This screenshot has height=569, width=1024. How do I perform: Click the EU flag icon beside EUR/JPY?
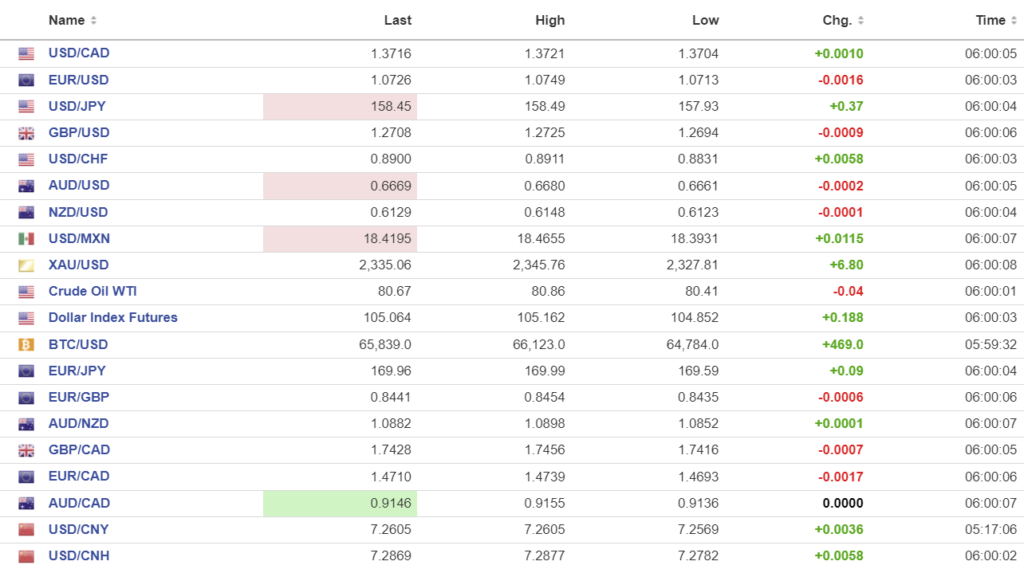click(x=26, y=371)
